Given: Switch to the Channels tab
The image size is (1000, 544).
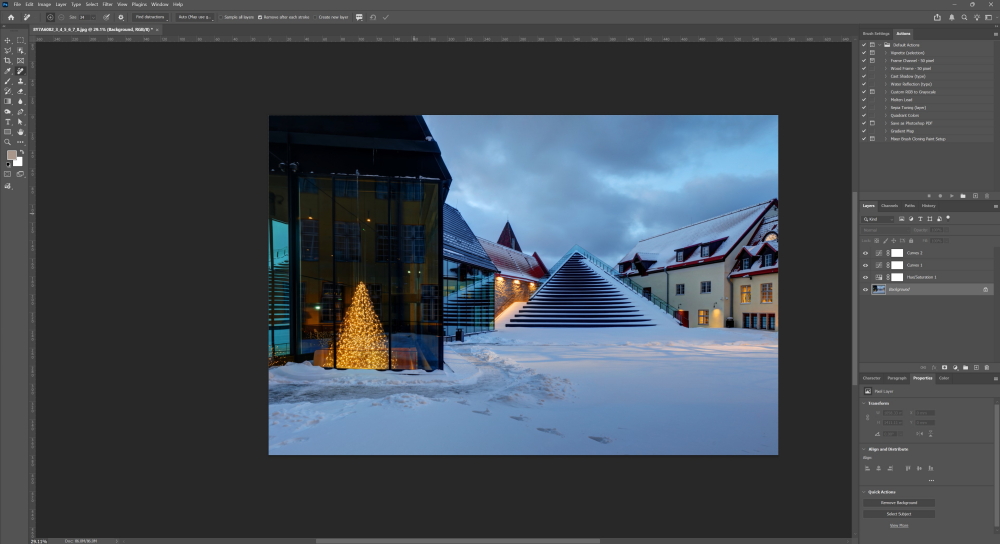Looking at the screenshot, I should coord(889,205).
